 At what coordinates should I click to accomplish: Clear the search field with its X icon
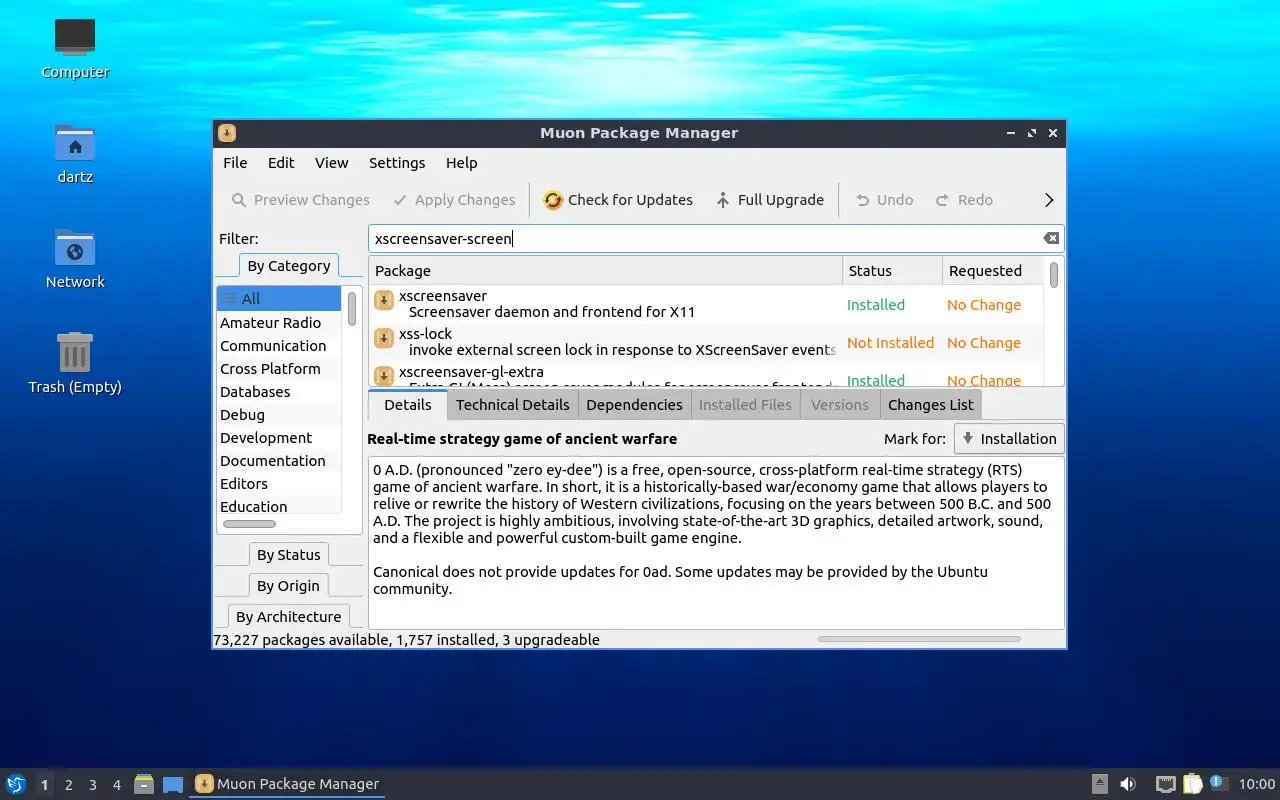tap(1051, 238)
